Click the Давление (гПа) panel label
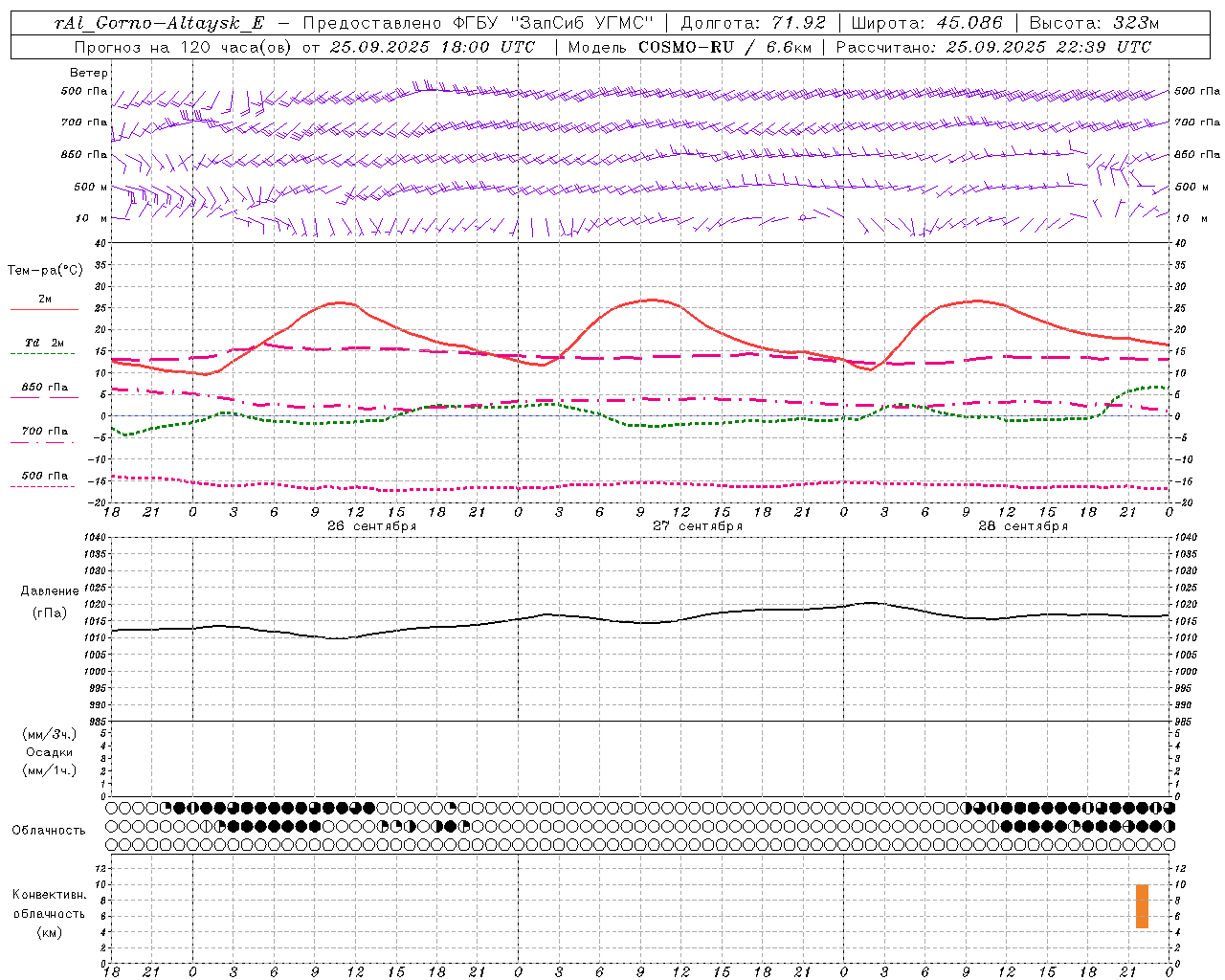The width and height of the screenshot is (1225, 980). click(50, 602)
